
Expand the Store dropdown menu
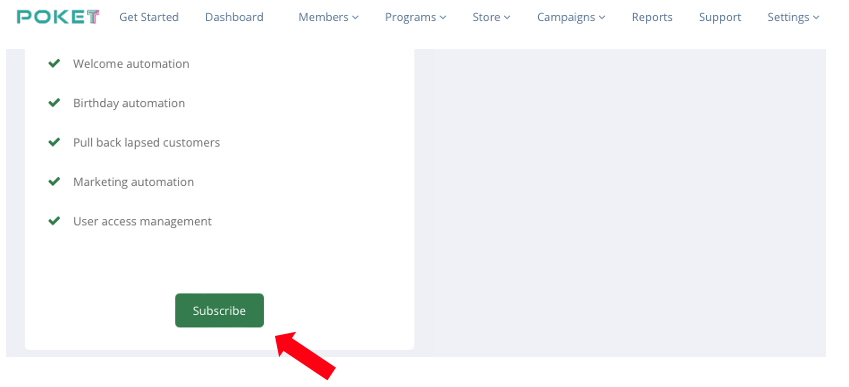[491, 17]
